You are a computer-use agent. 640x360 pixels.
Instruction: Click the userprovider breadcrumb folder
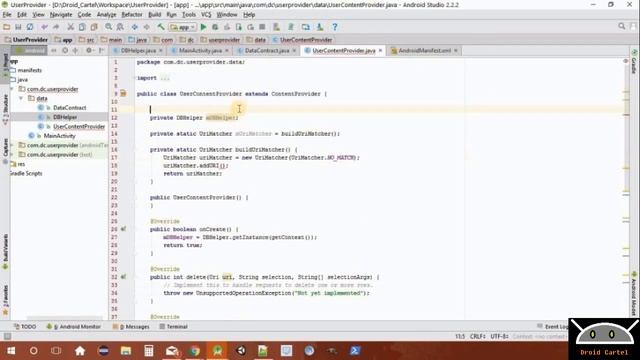click(x=220, y=40)
